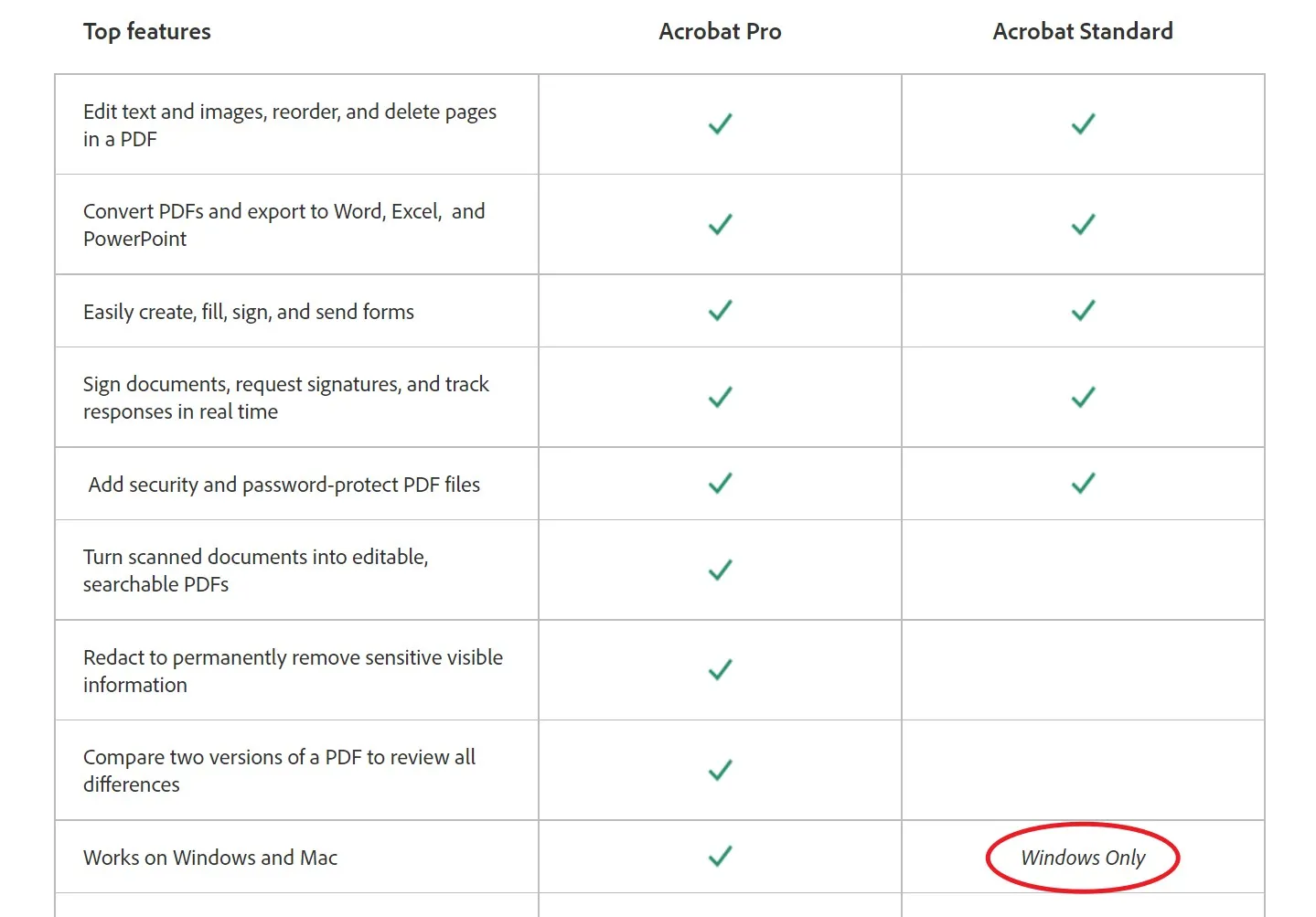
Task: Click Acrobat Standard checkmark for Convert PDFs row
Action: 1083,224
